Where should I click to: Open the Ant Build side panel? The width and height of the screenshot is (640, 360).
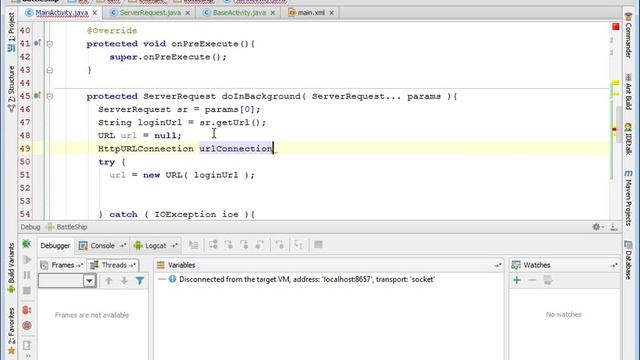tap(628, 92)
